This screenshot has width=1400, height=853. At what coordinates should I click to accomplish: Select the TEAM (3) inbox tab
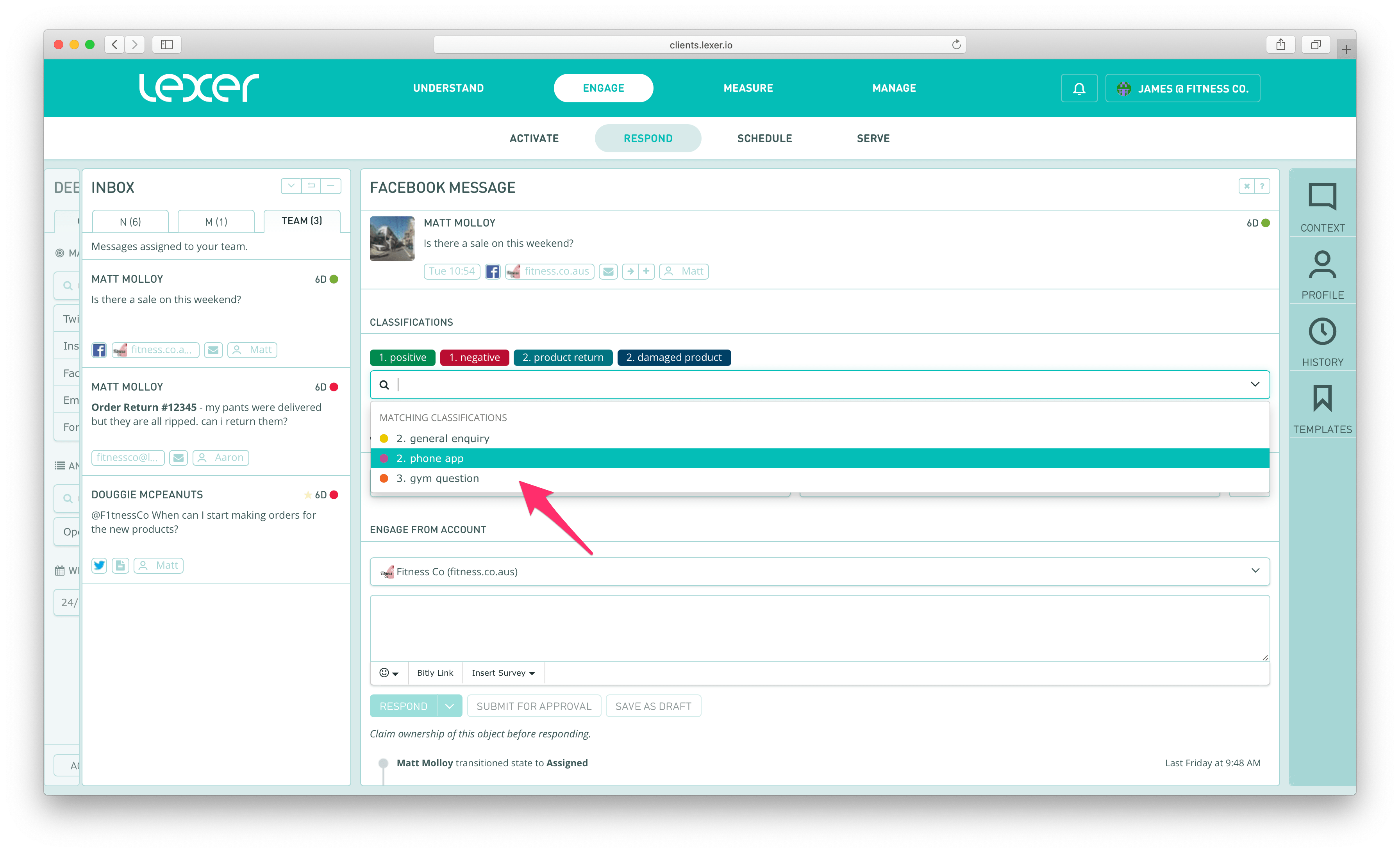pos(301,221)
